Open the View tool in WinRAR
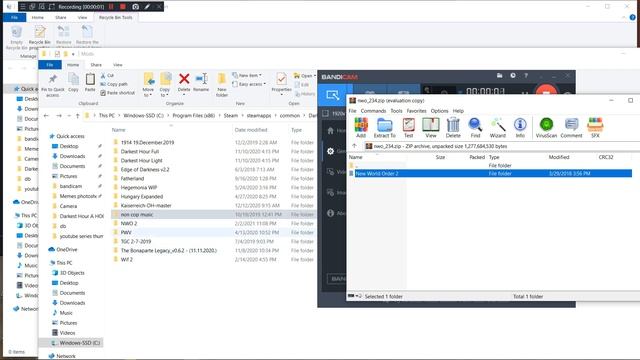Image resolution: width=640 pixels, height=360 pixels. [431, 127]
